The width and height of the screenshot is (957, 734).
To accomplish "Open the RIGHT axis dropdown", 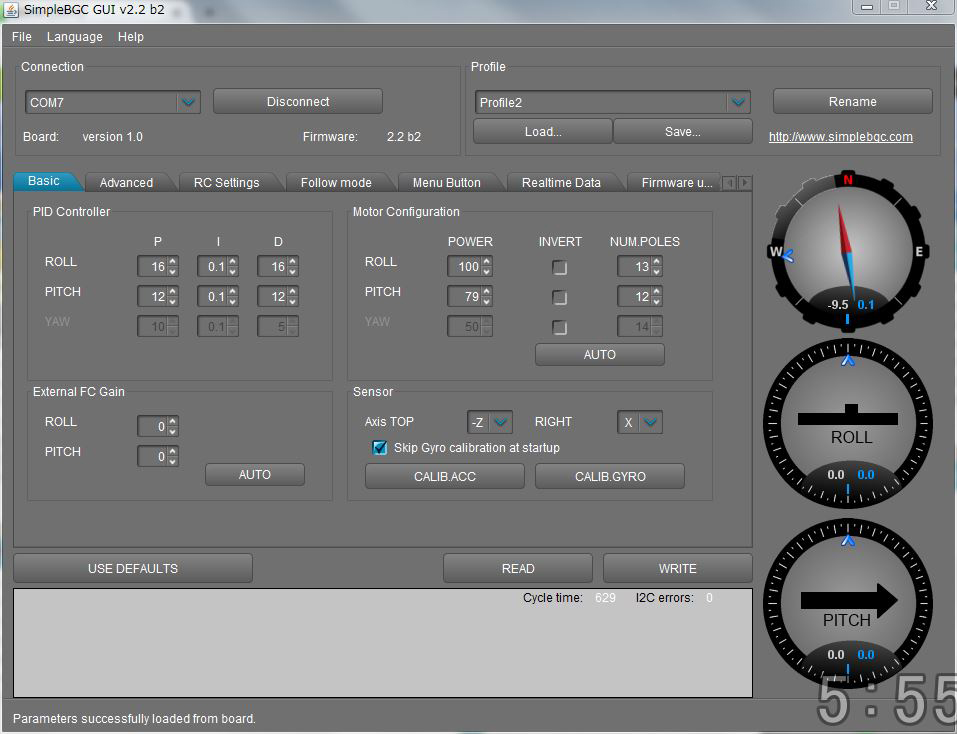I will (x=650, y=422).
